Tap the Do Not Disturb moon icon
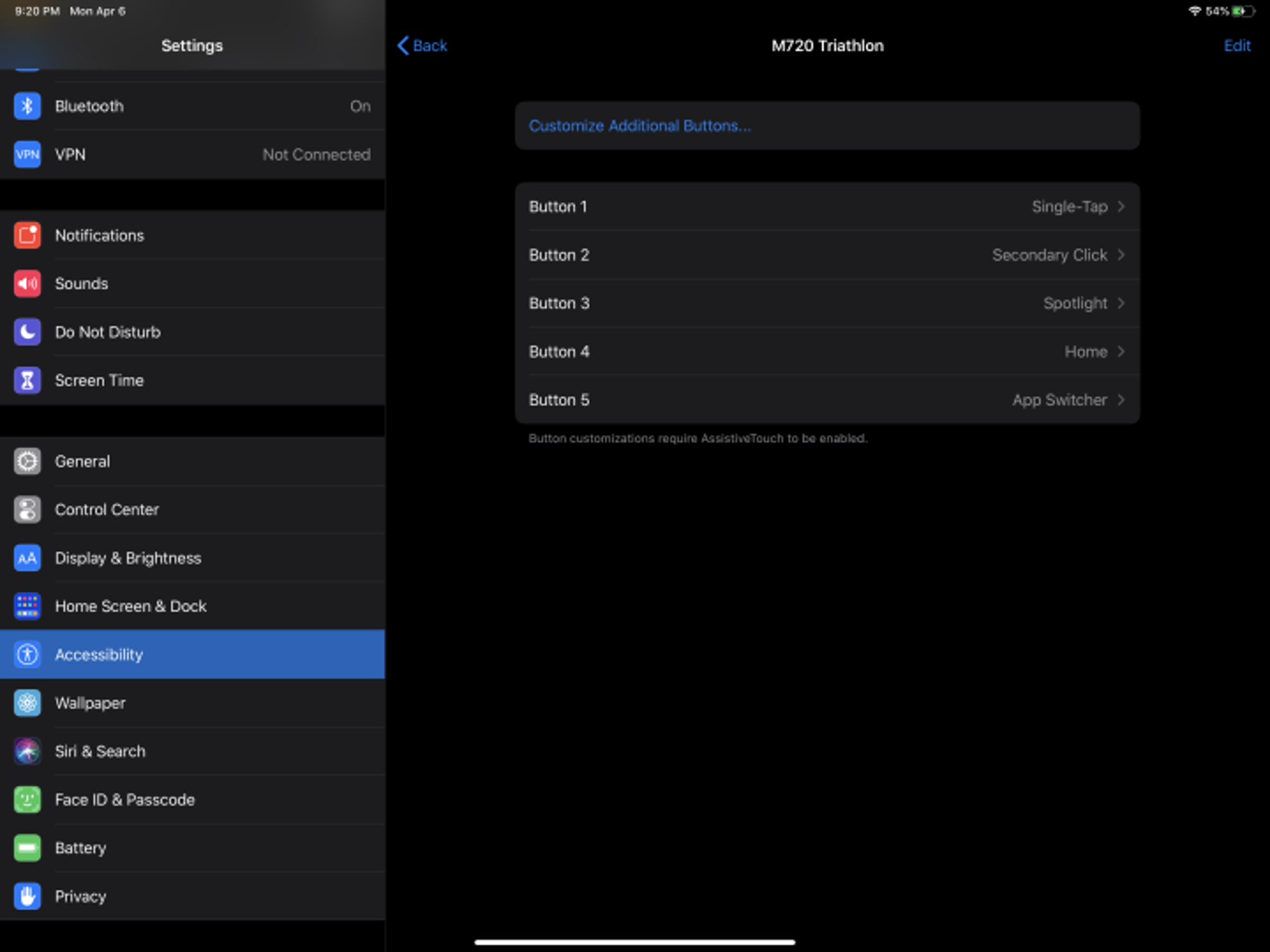Viewport: 1270px width, 952px height. [x=27, y=332]
